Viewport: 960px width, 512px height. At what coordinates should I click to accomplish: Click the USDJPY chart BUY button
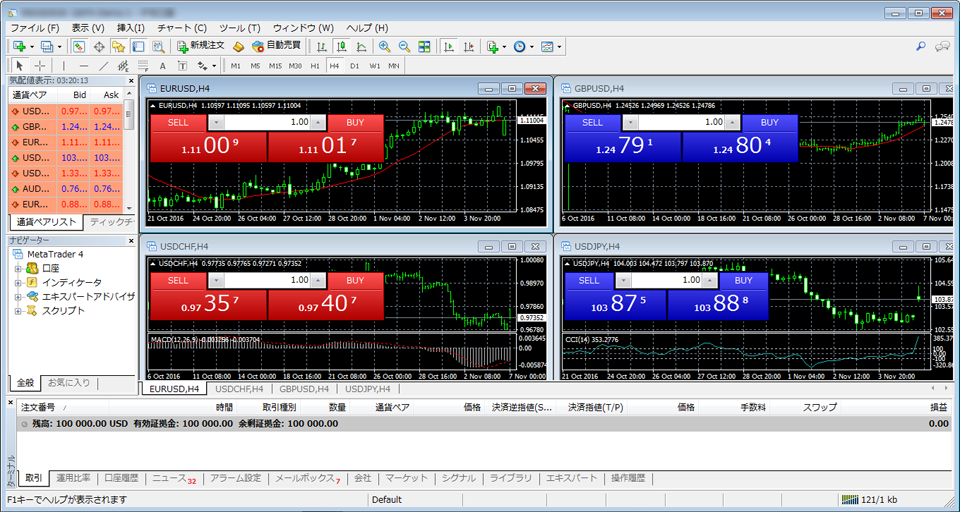[743, 280]
